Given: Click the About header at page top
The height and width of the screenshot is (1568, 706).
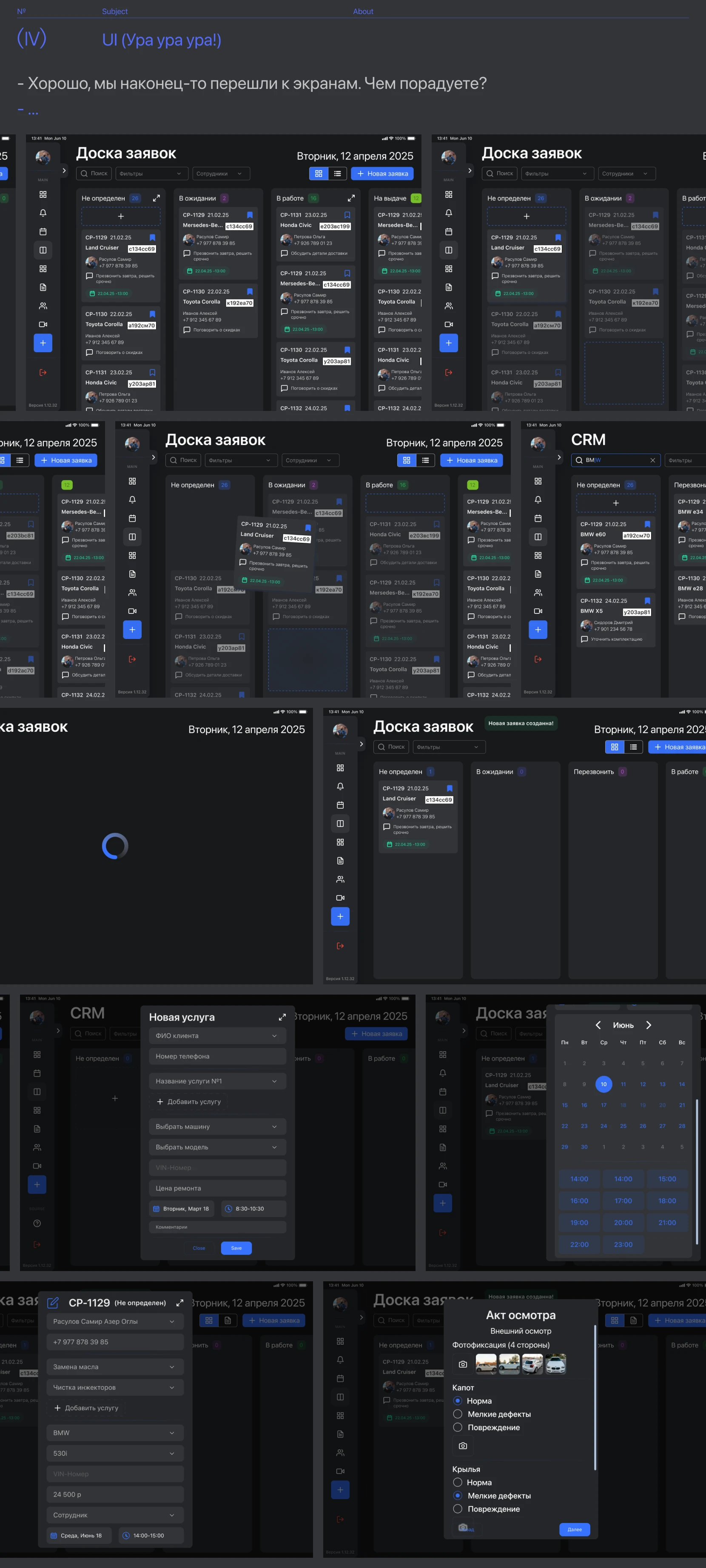Looking at the screenshot, I should coord(363,11).
